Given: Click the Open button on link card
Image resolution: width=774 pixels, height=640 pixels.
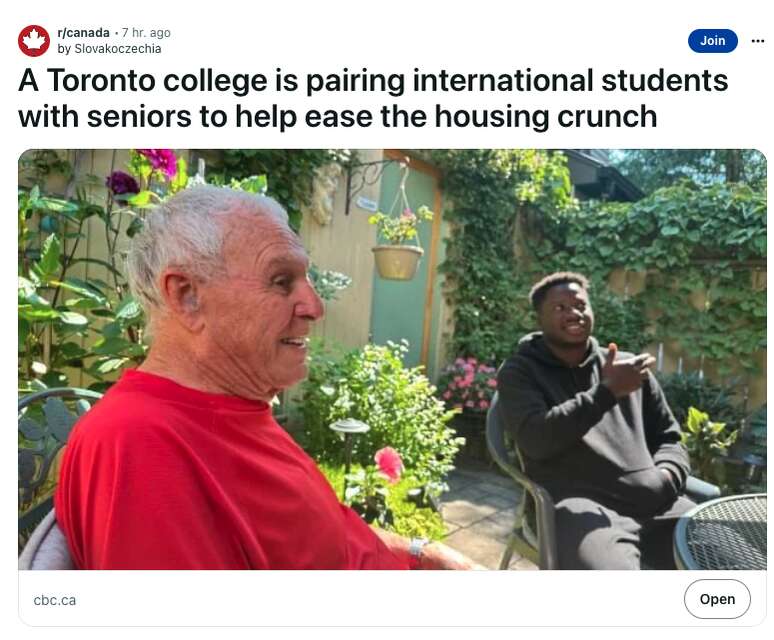Looking at the screenshot, I should [x=717, y=599].
